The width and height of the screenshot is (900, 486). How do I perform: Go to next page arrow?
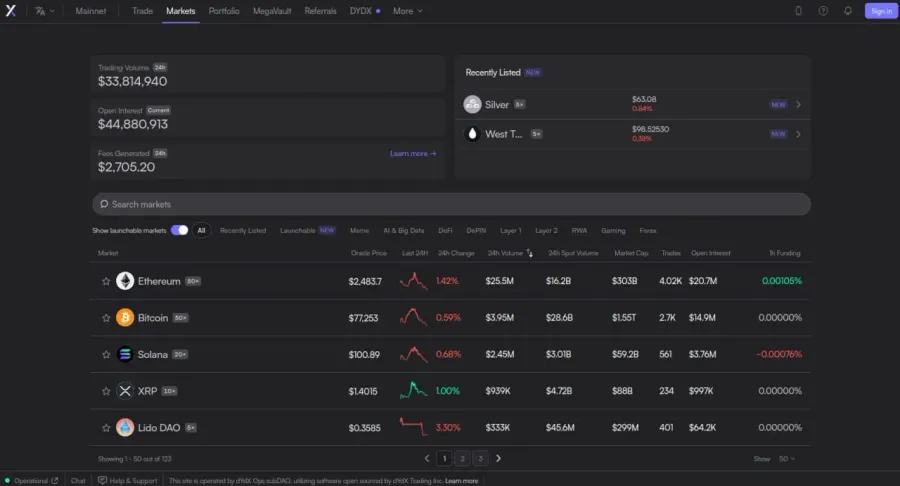498,458
